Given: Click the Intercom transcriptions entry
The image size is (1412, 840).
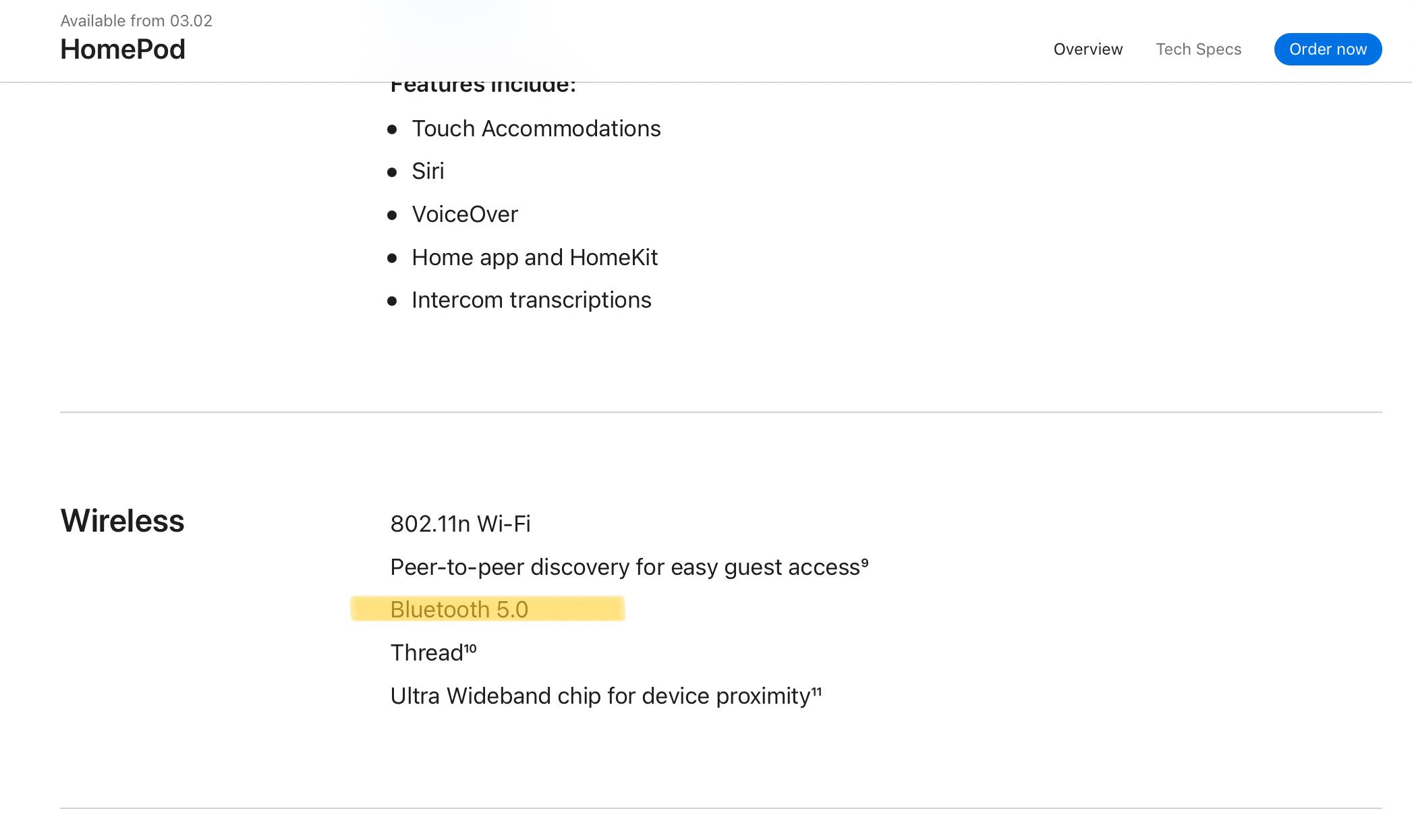Looking at the screenshot, I should point(531,300).
